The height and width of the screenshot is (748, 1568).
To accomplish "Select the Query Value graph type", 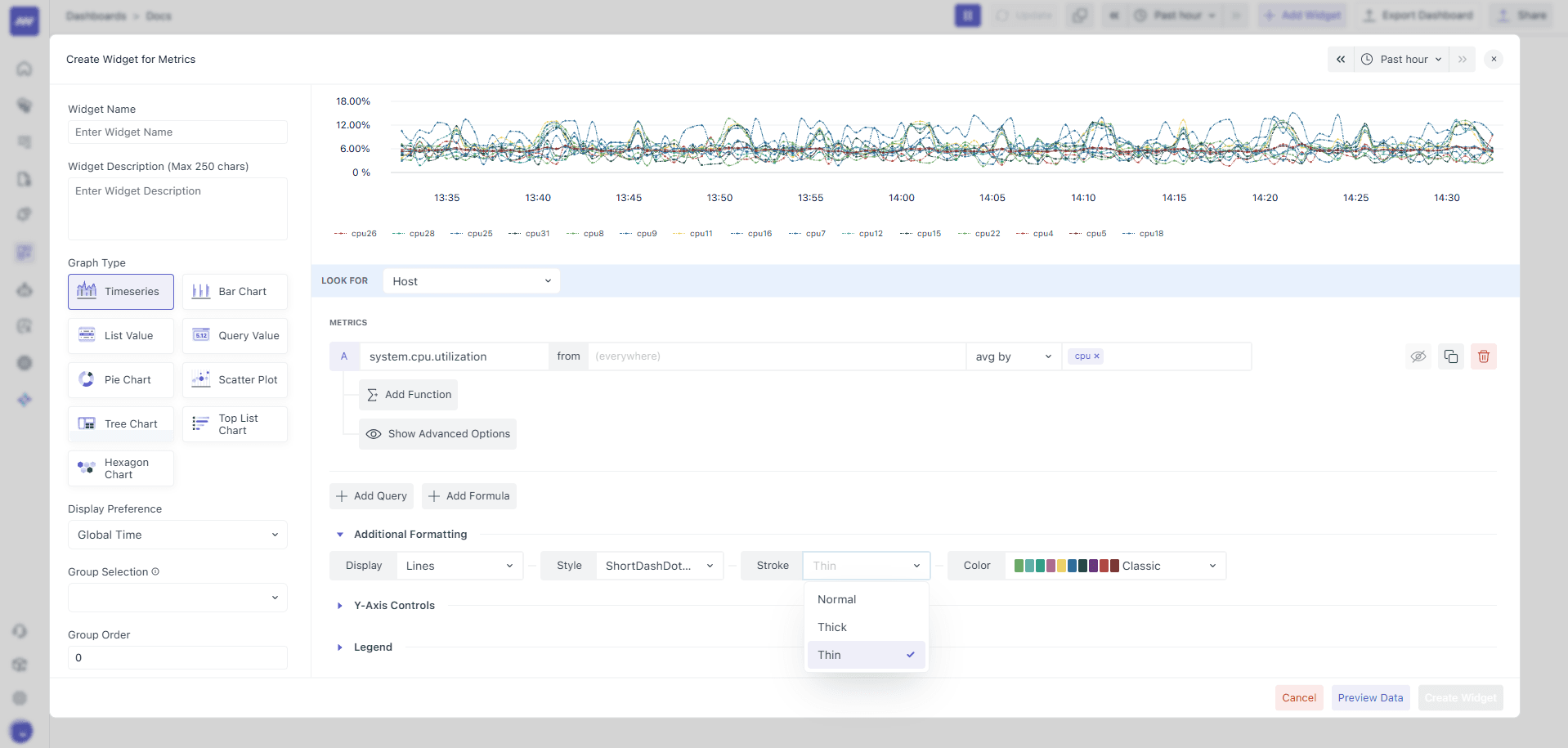I will tap(235, 335).
